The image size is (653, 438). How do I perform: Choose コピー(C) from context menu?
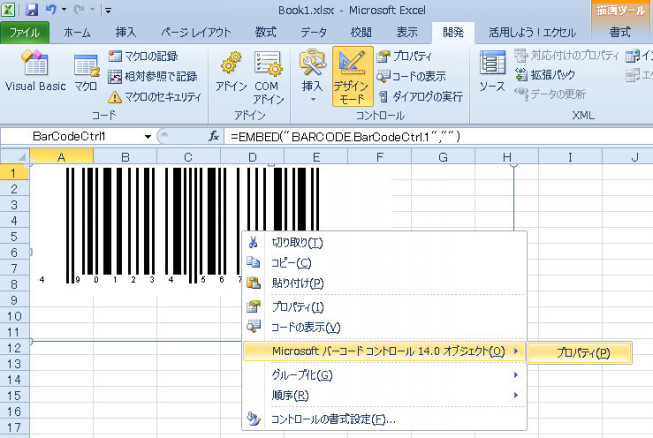click(384, 263)
